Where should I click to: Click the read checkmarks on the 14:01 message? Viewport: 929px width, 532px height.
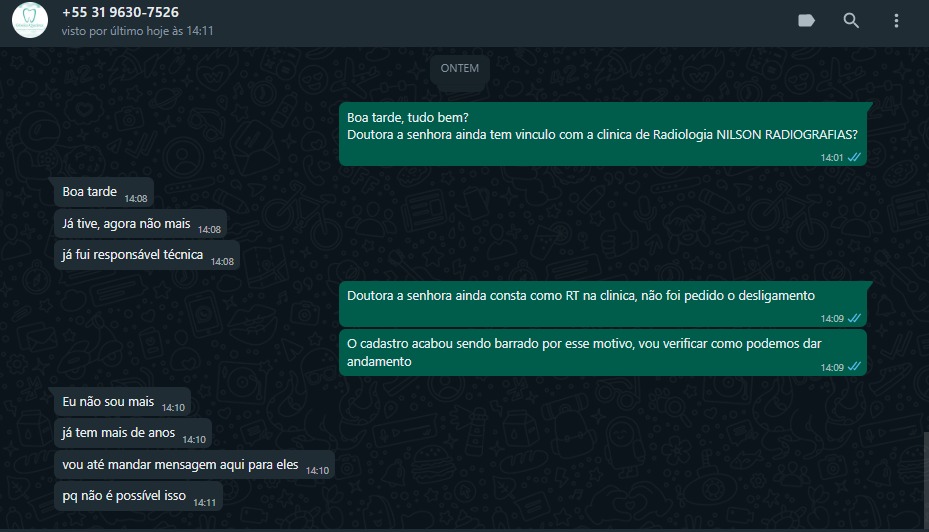(854, 157)
